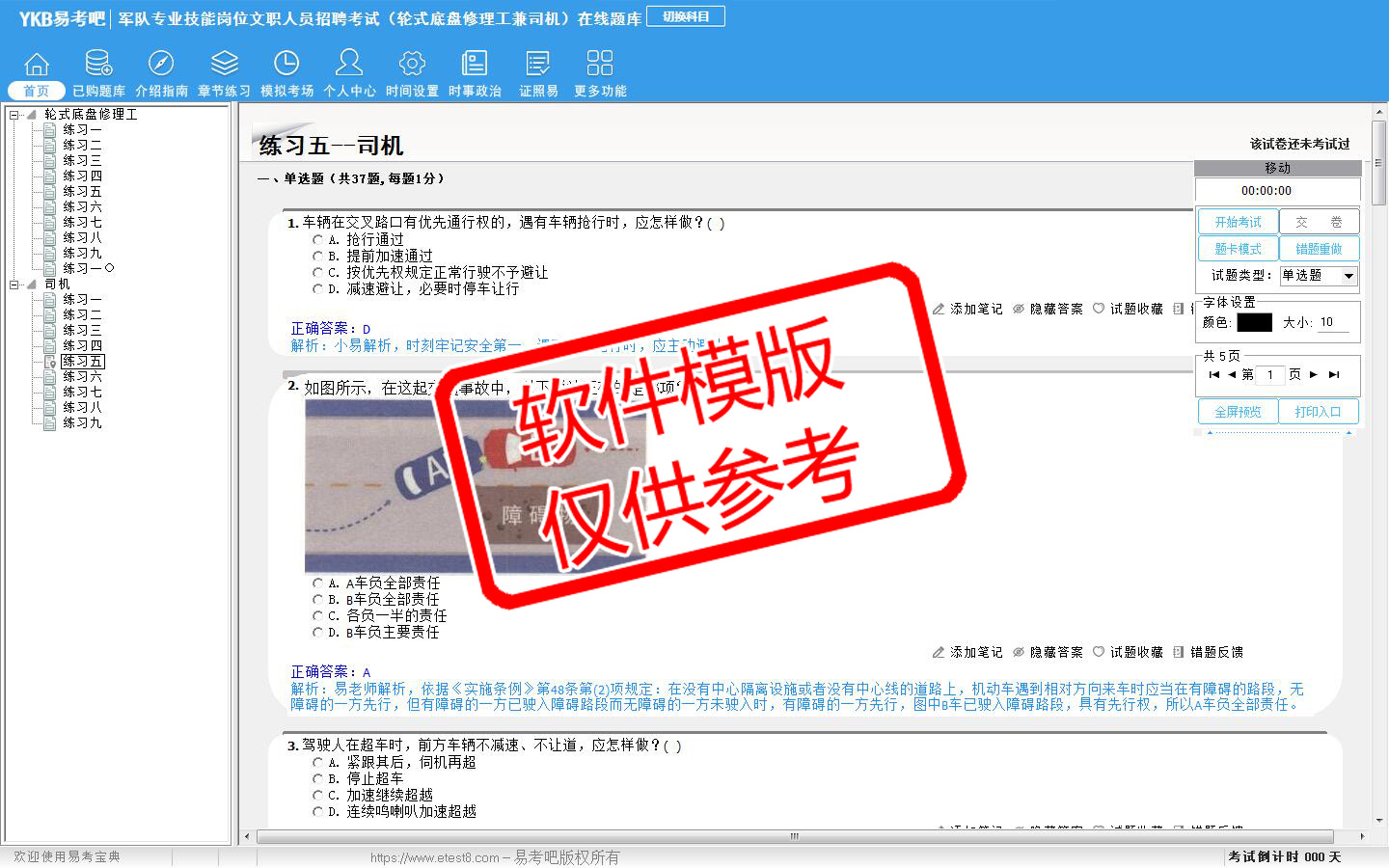Click document icon of 练习一〇
This screenshot has height=868, width=1389.
[x=50, y=268]
